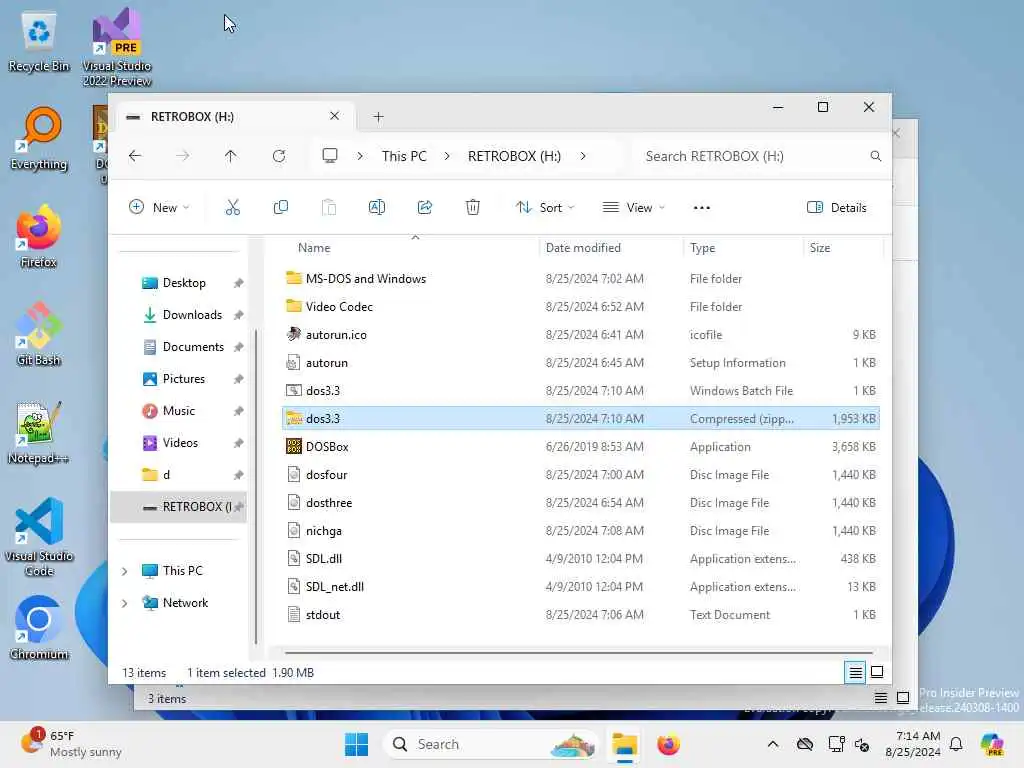Screen dimensions: 1024x768
Task: Click the Share icon in toolbar
Action: [x=424, y=208]
